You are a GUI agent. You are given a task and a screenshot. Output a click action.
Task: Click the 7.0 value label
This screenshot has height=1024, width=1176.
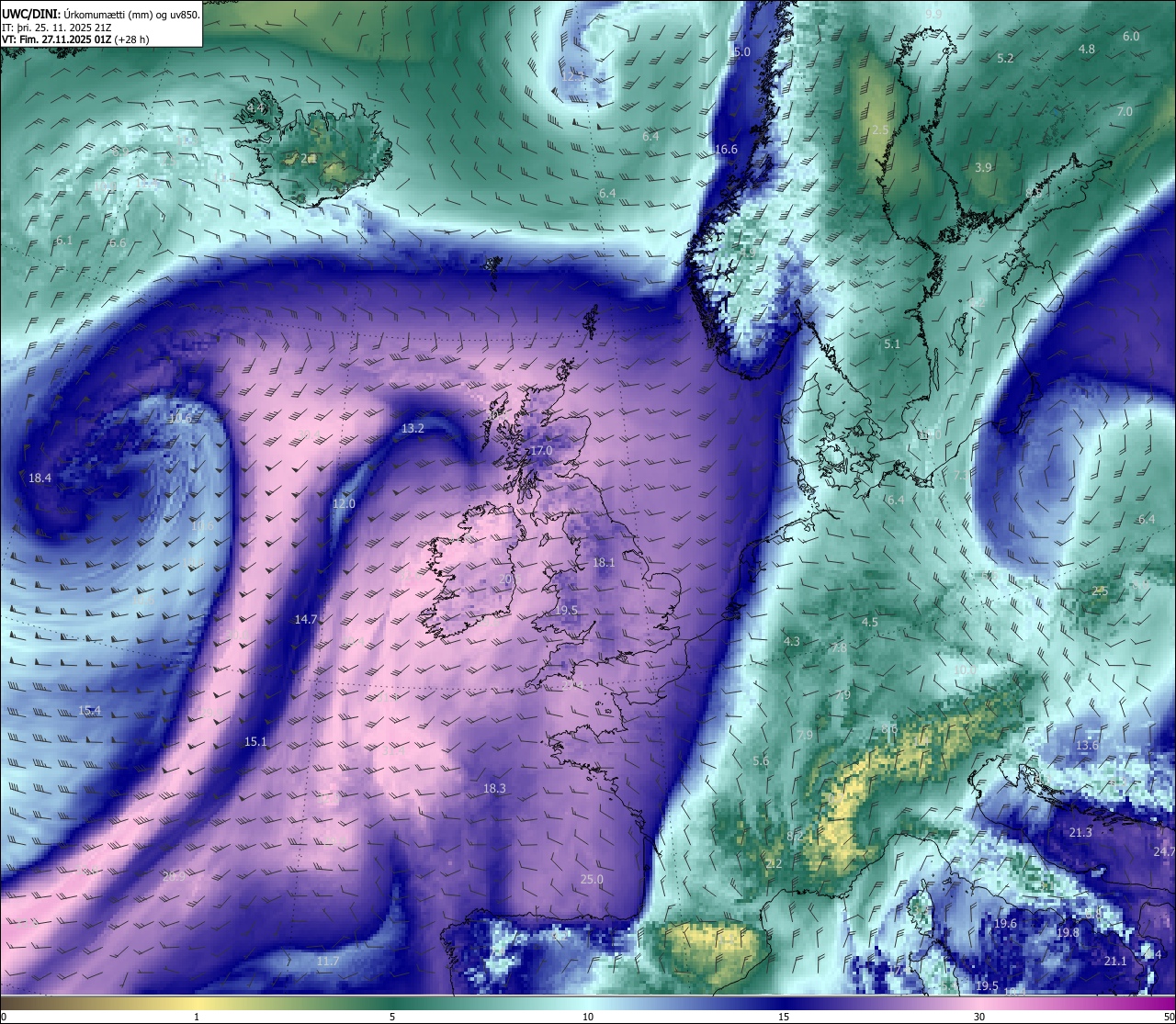[1125, 112]
